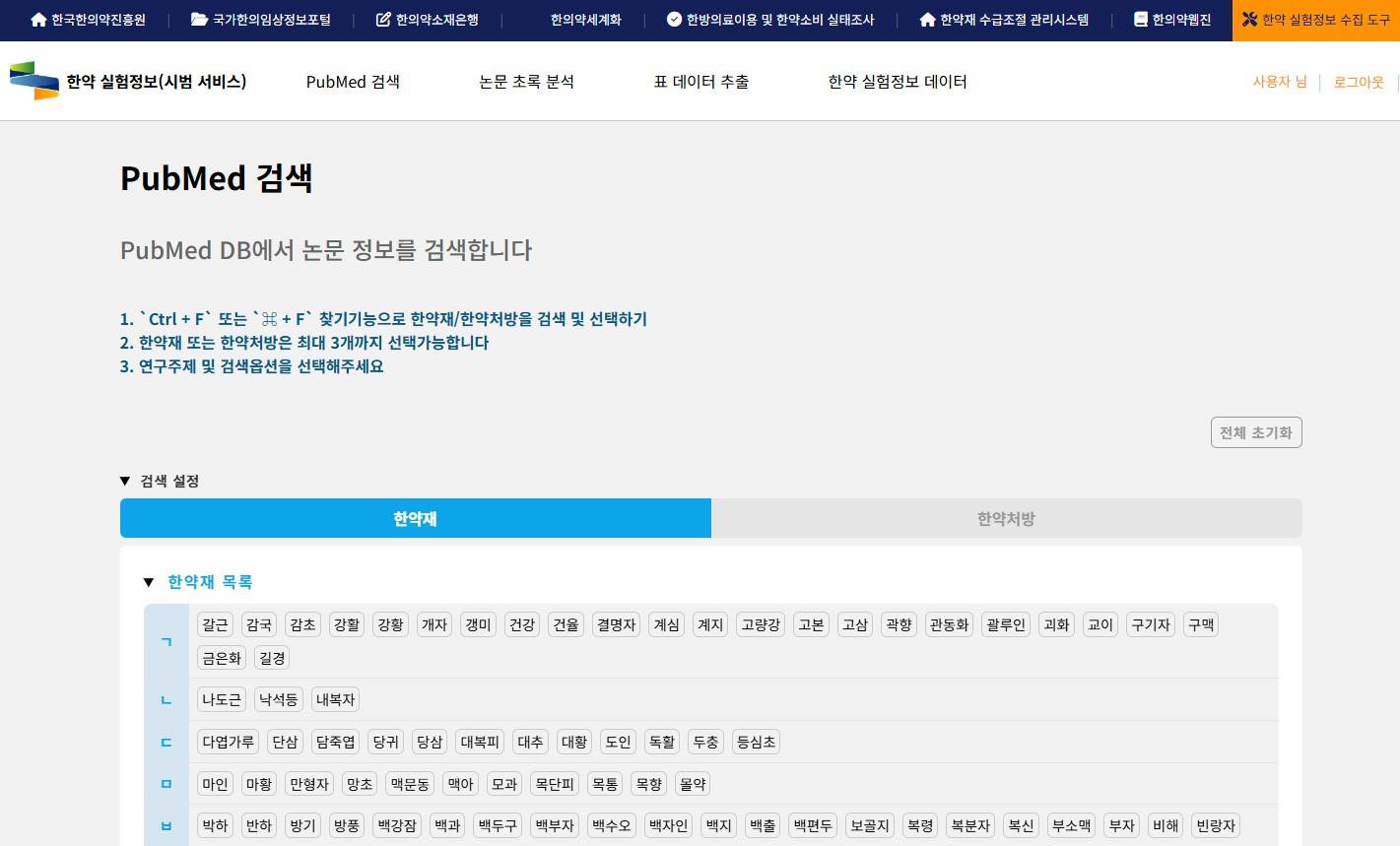Click the 로그아웃 link
The image size is (1400, 846).
(1359, 82)
